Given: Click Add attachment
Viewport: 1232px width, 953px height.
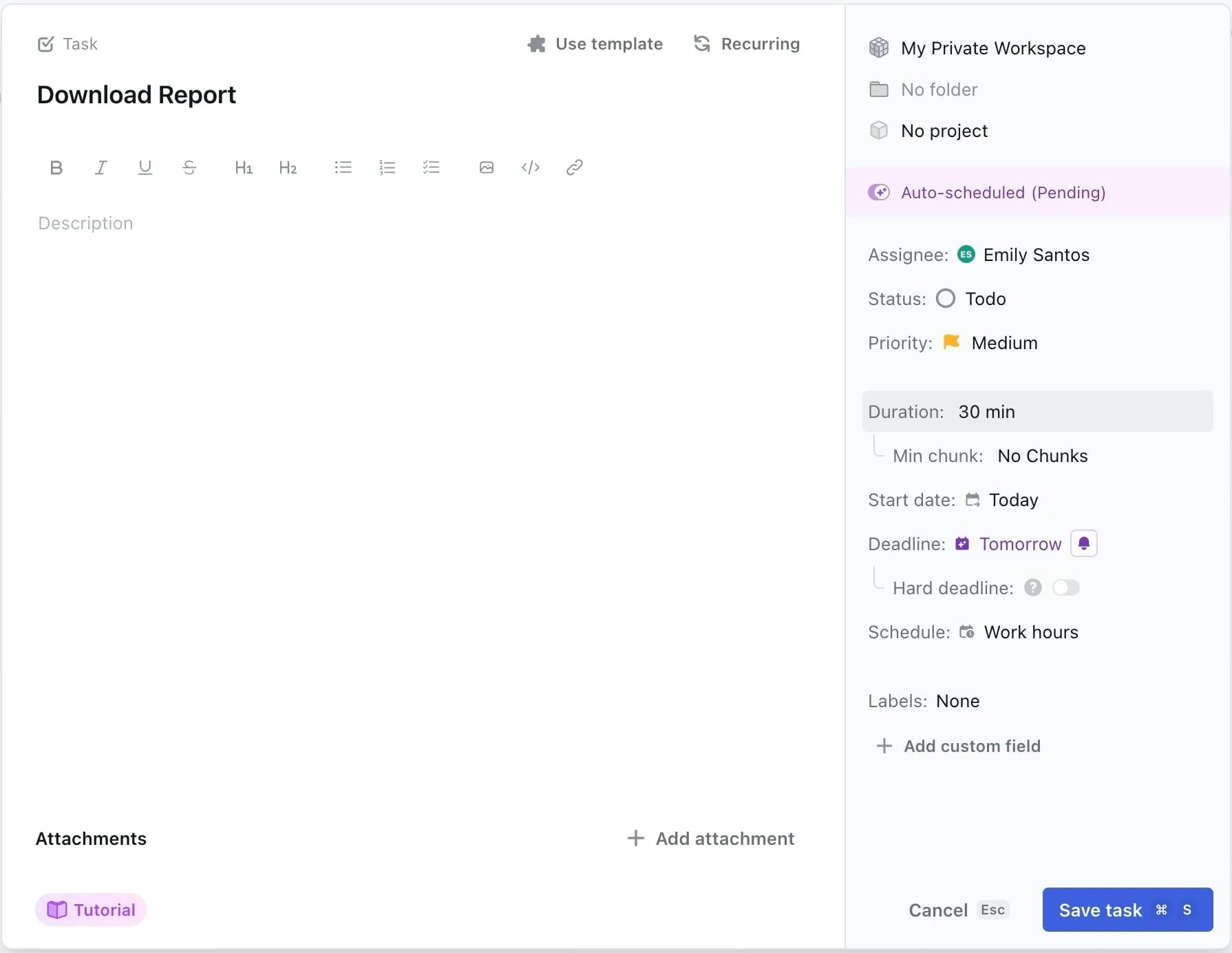Looking at the screenshot, I should [711, 839].
